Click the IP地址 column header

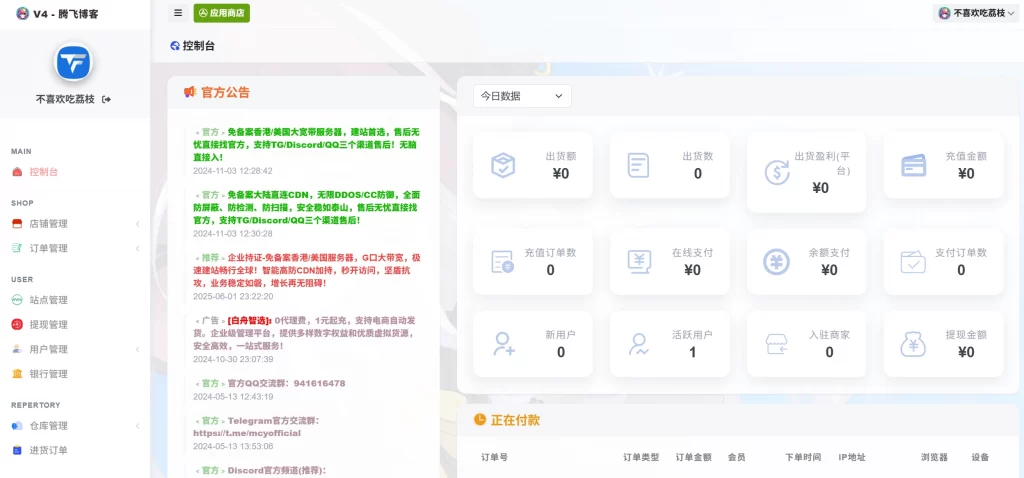click(x=852, y=458)
